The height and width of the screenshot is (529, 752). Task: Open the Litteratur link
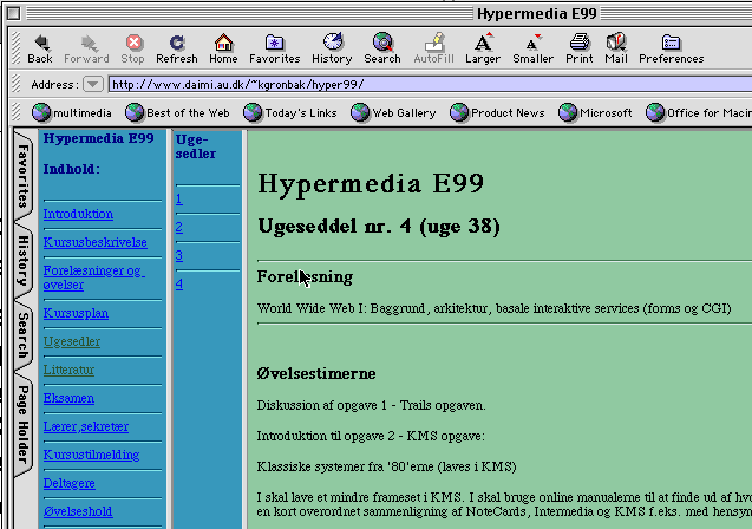(x=69, y=370)
